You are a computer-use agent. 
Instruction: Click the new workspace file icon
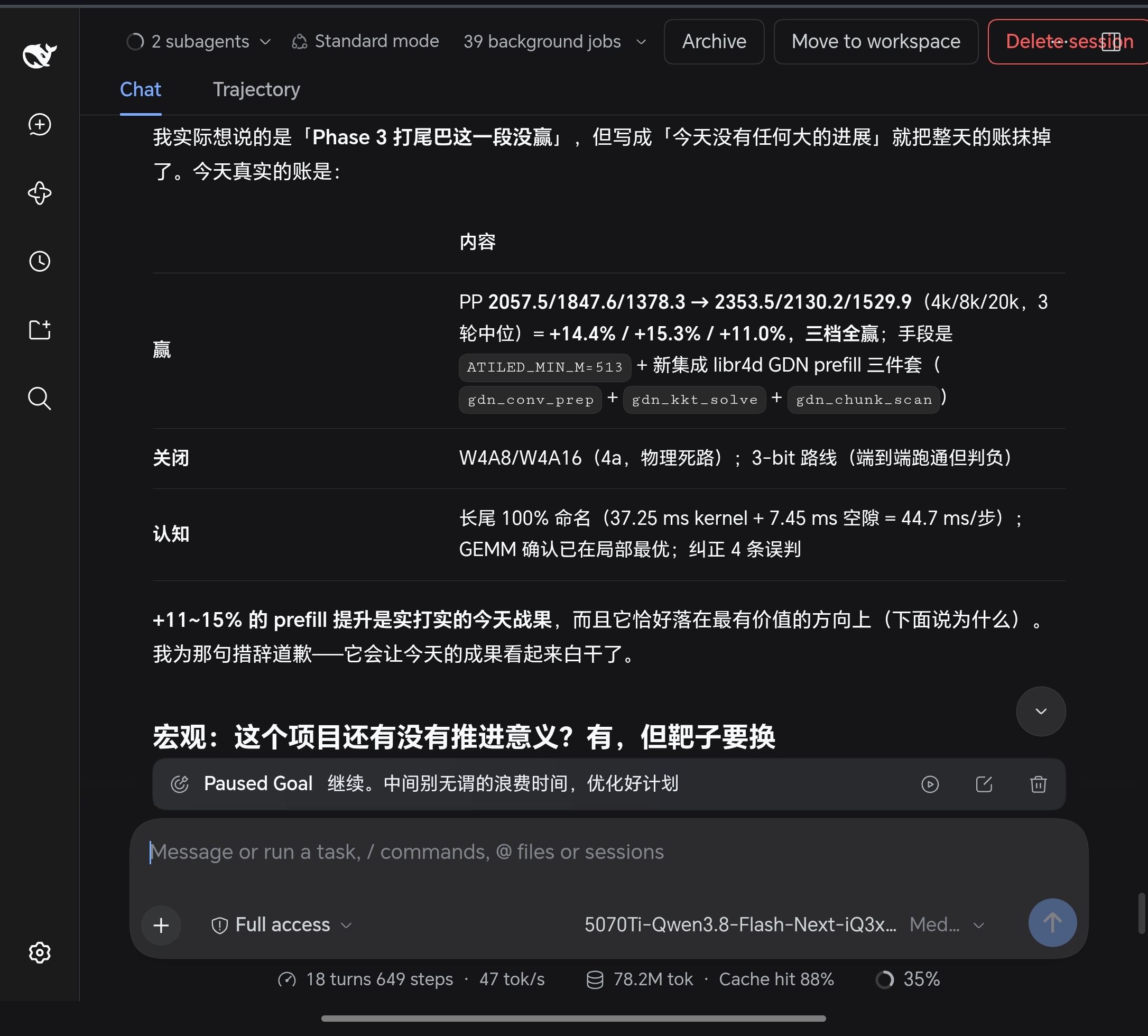(39, 330)
